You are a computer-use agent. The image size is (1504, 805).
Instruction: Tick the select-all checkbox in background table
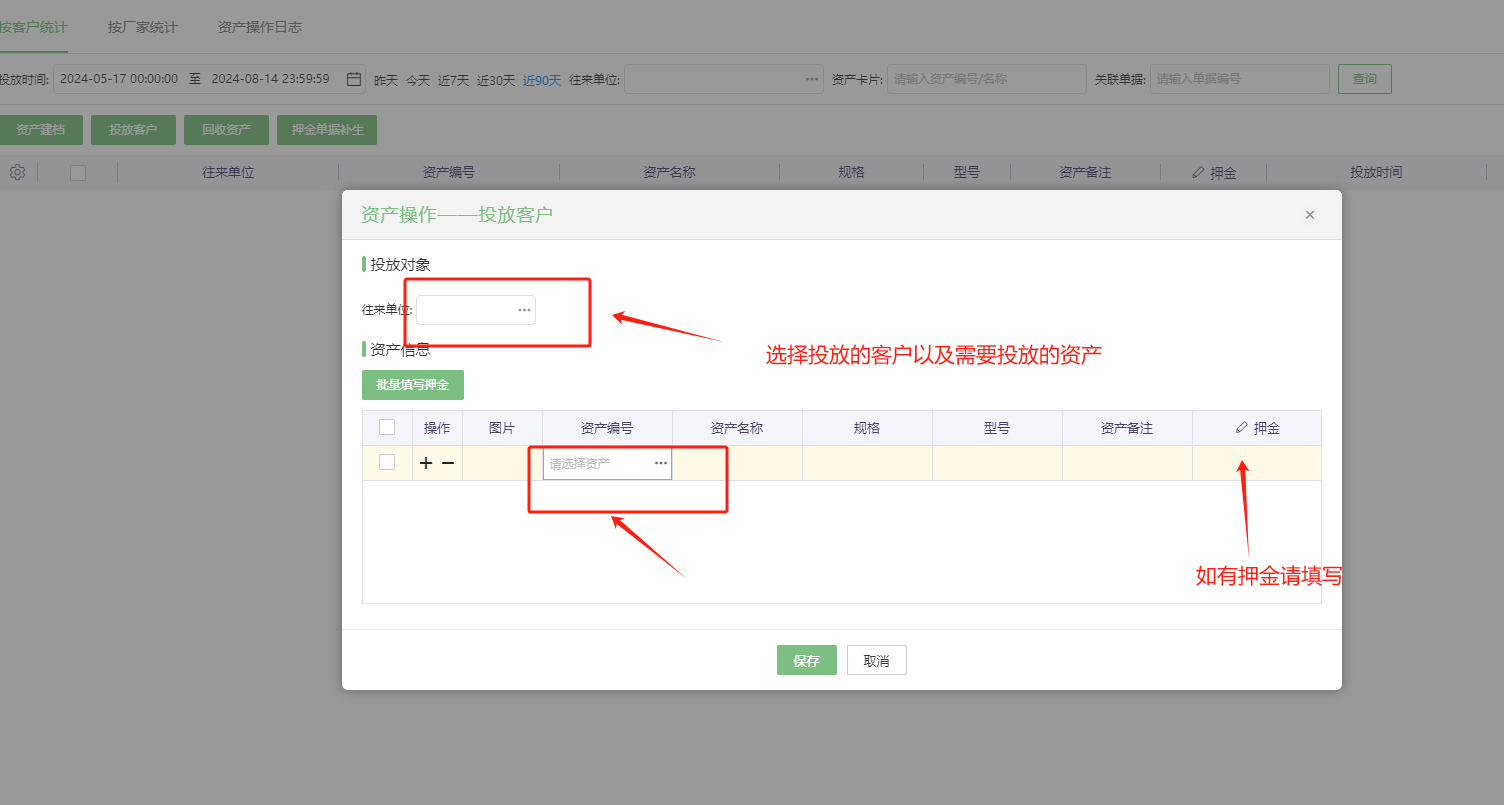[78, 172]
